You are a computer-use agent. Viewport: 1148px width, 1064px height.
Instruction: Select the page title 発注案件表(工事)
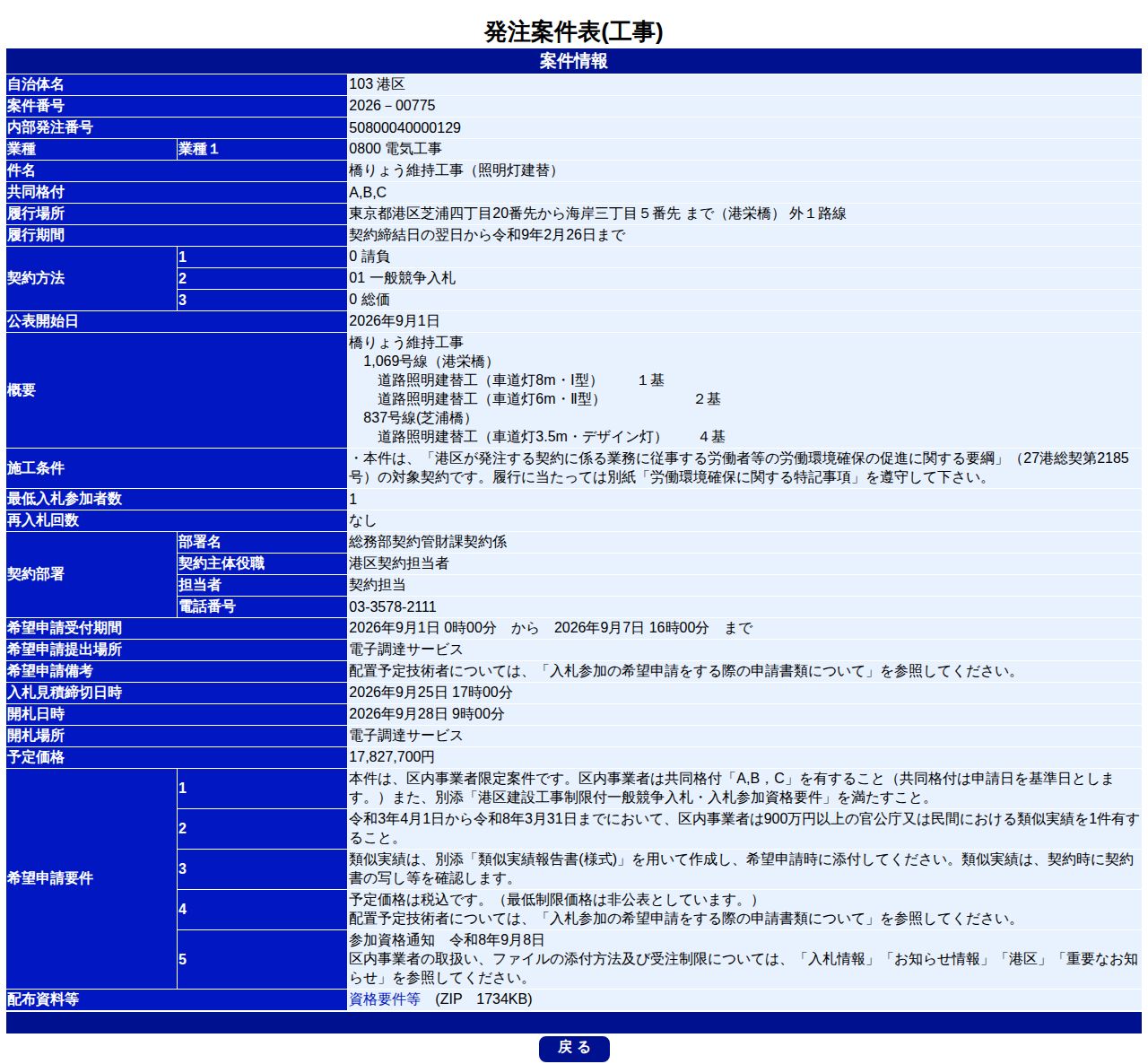pos(574,32)
